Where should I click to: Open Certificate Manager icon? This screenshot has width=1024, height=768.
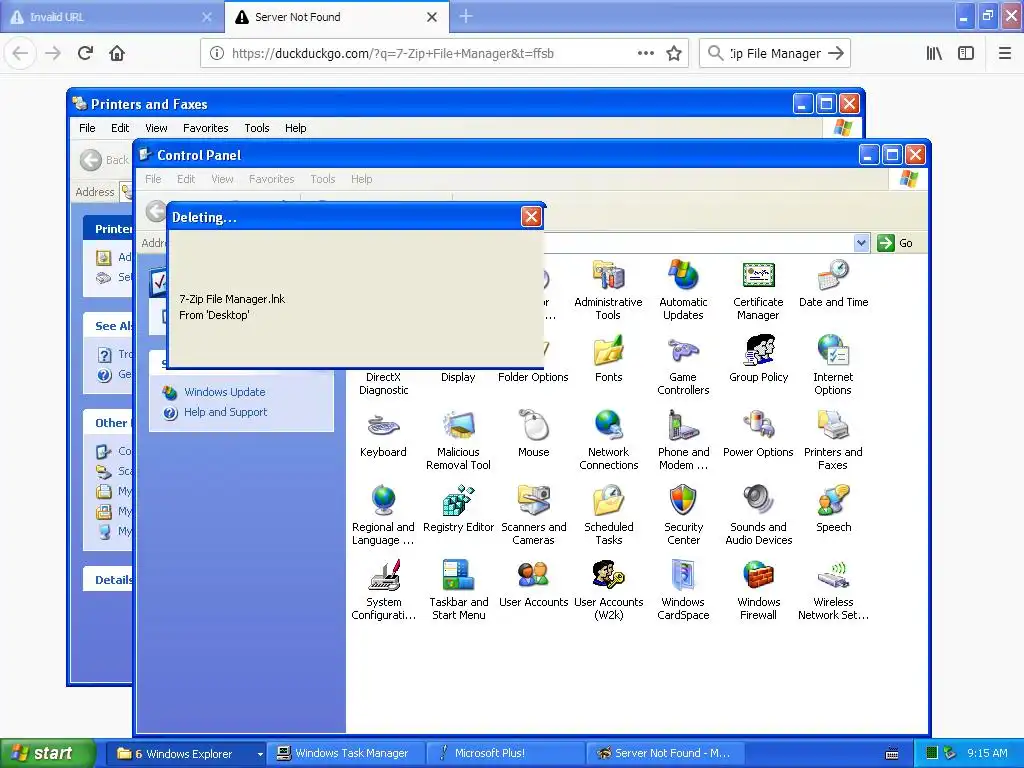point(758,289)
